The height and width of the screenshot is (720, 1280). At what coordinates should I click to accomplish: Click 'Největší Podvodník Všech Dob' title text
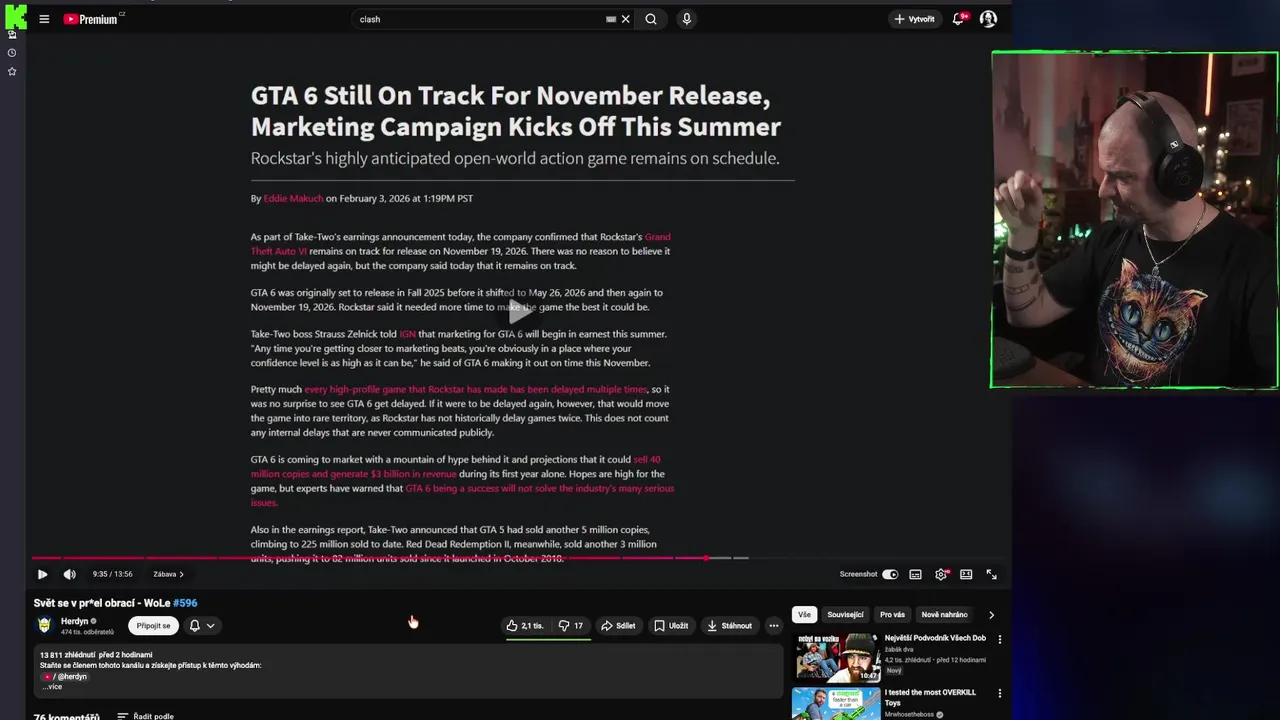click(x=935, y=638)
